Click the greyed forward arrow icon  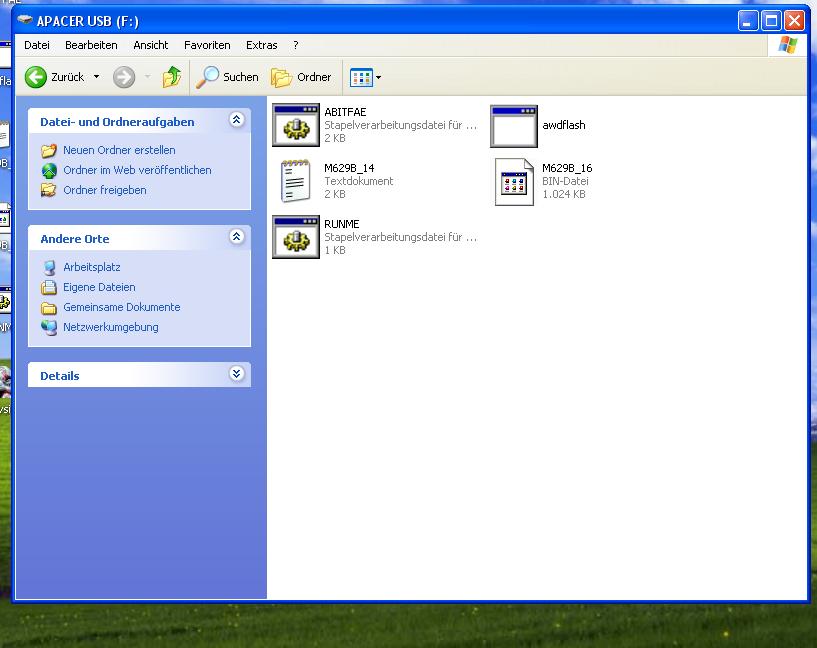[124, 77]
